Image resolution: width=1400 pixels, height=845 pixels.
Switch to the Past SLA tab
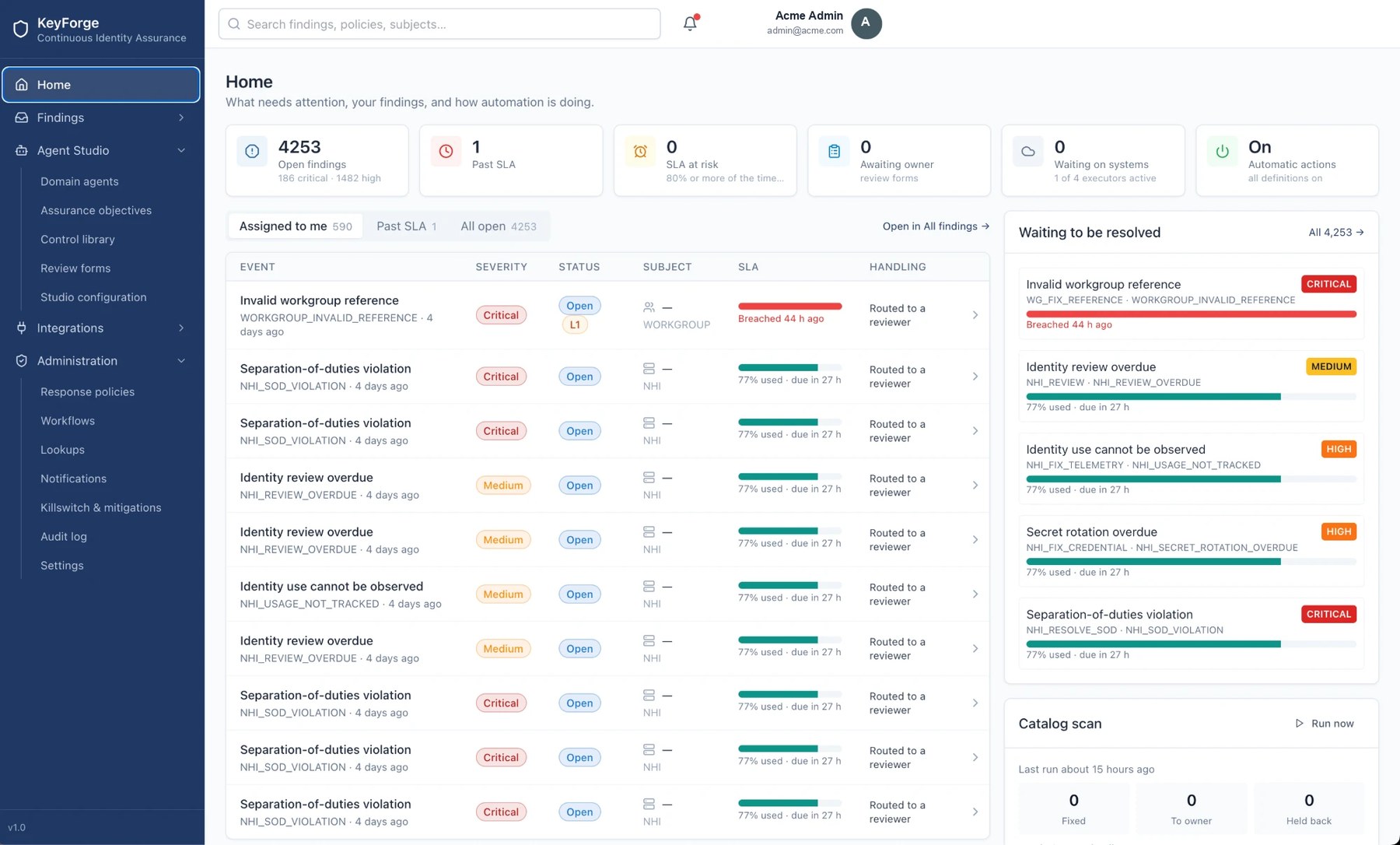click(407, 226)
